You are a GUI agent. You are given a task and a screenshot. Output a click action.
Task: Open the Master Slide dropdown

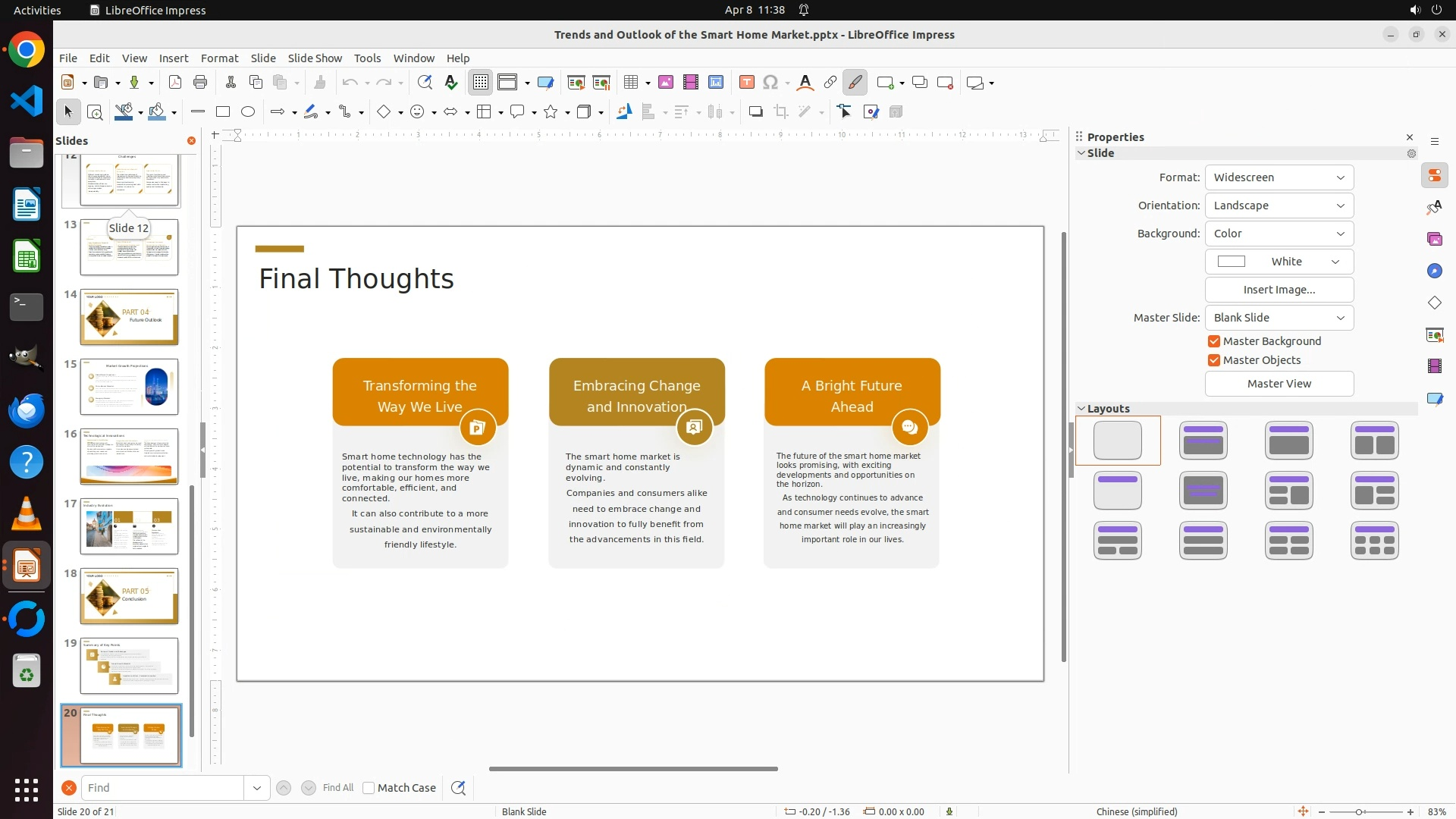[1279, 318]
